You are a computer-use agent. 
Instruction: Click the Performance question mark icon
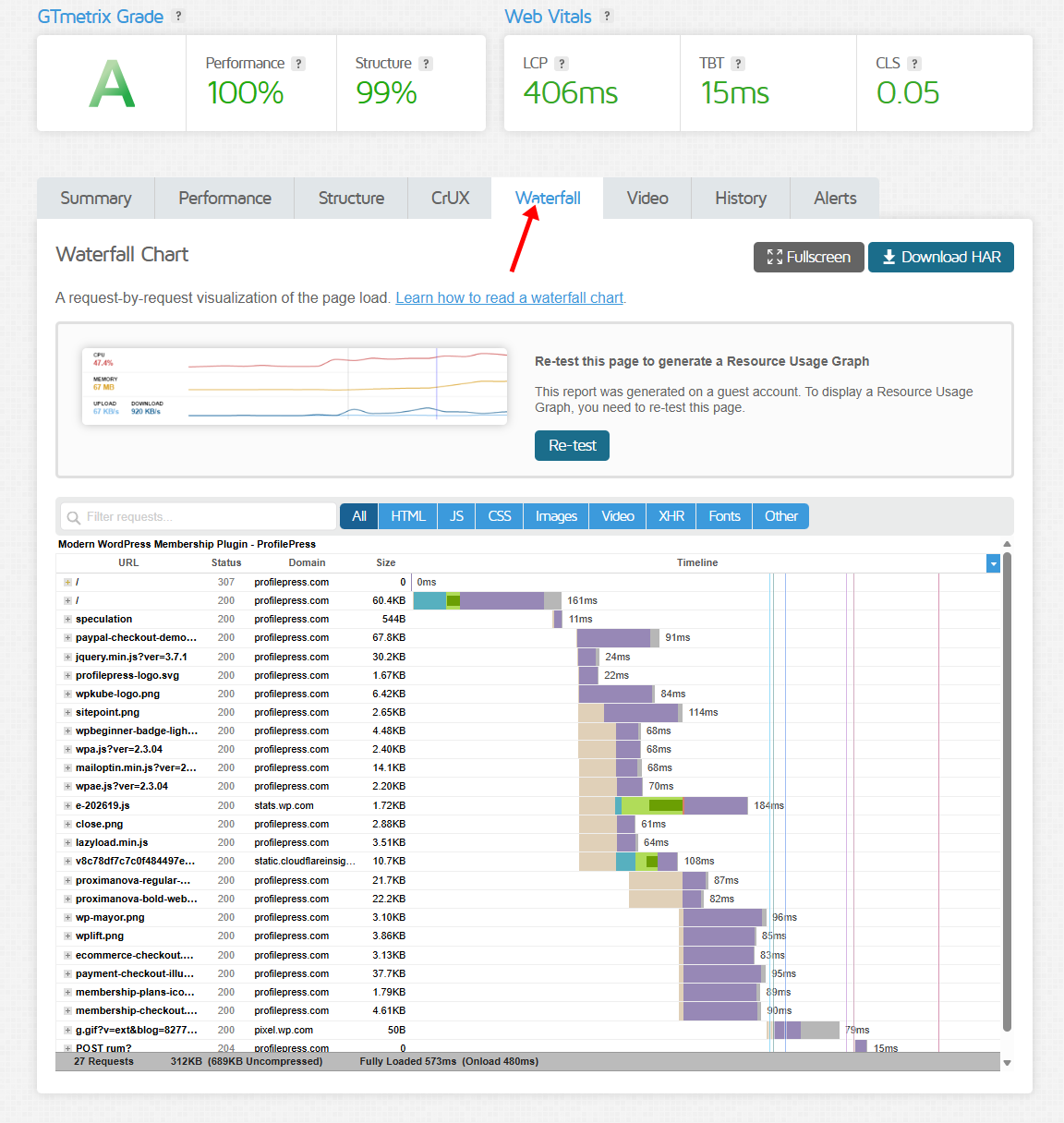coord(298,64)
